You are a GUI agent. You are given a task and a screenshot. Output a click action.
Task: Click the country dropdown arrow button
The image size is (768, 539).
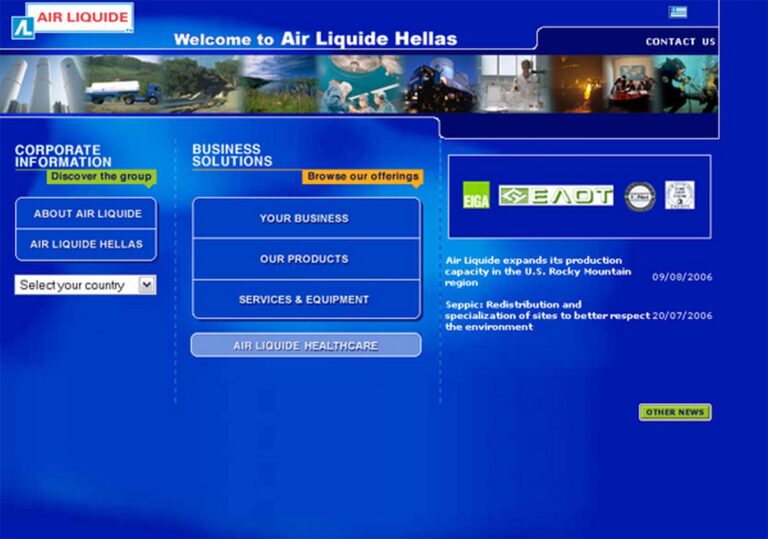click(147, 285)
